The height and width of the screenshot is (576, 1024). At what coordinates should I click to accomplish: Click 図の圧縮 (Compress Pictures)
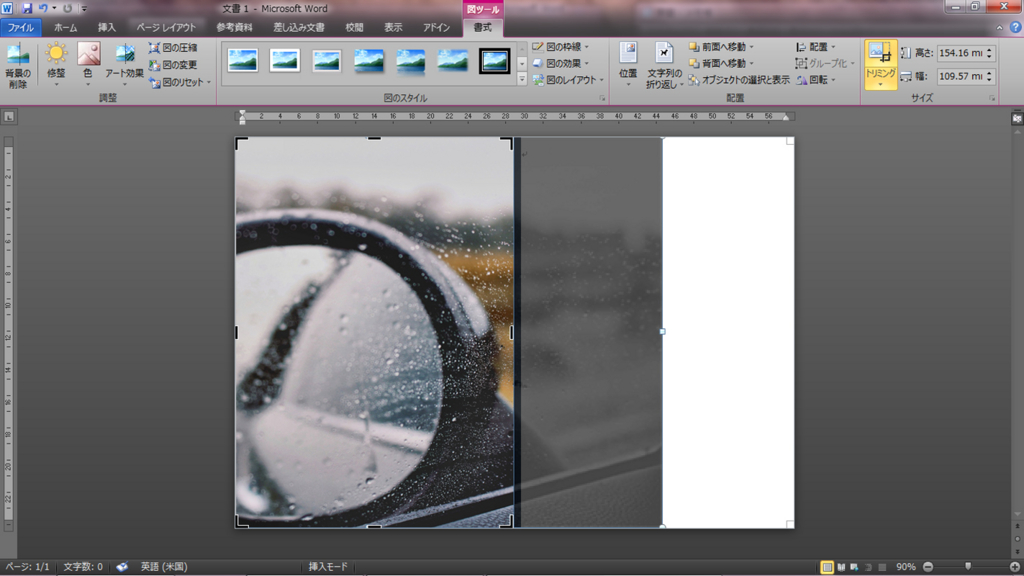[173, 48]
